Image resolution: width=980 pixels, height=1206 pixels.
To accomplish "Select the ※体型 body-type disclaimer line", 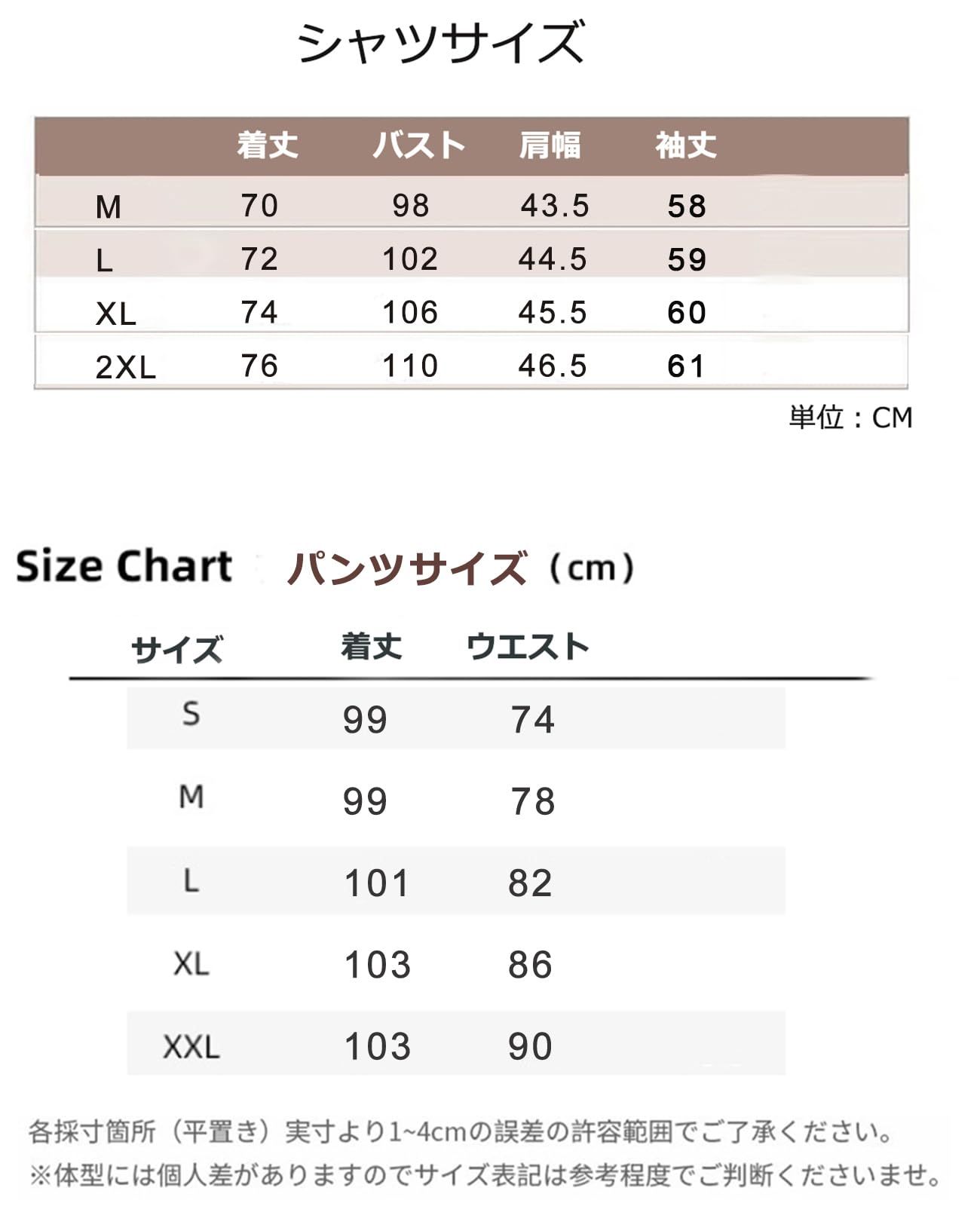I will coord(486,1174).
